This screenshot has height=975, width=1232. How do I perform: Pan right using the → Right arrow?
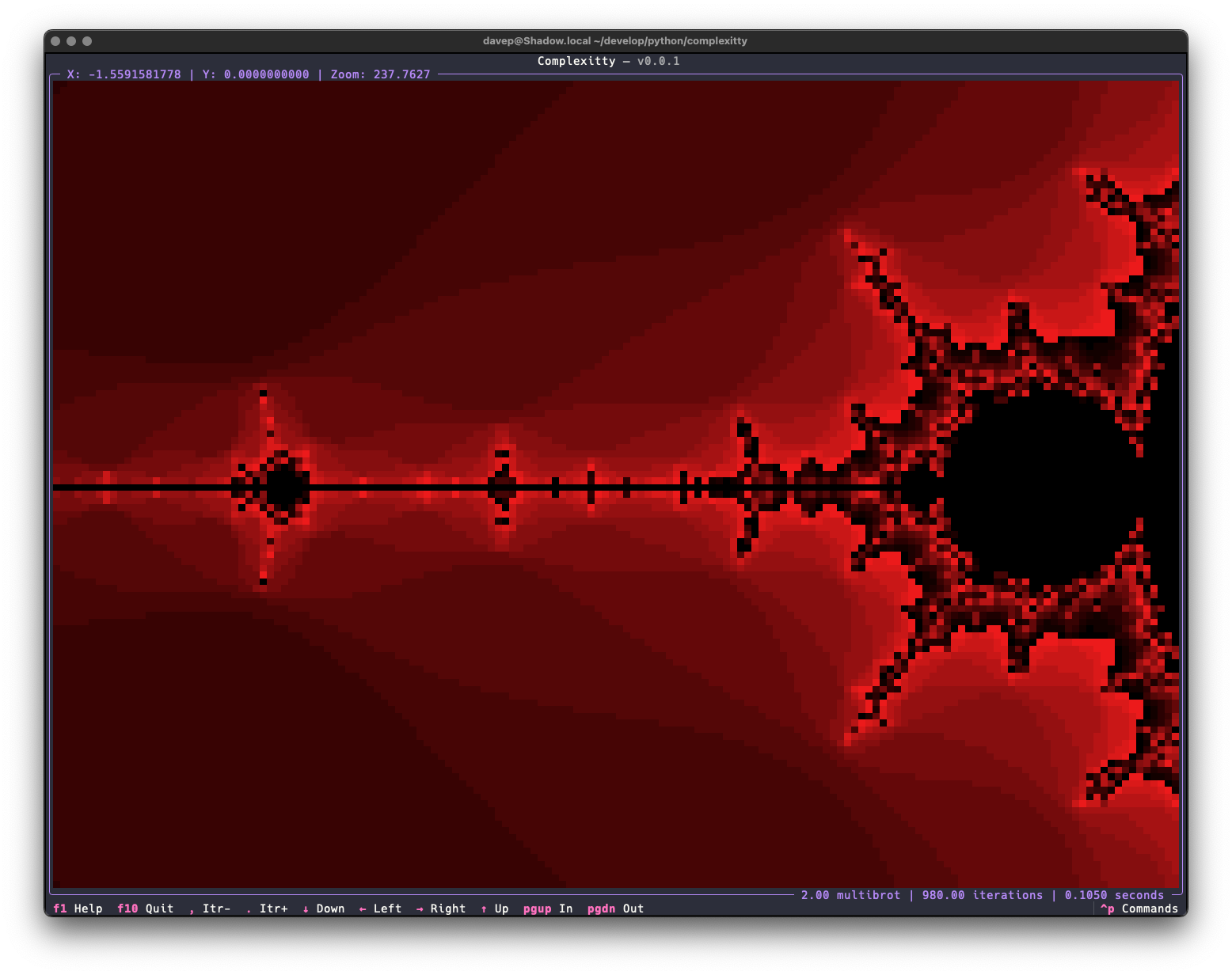click(x=441, y=909)
